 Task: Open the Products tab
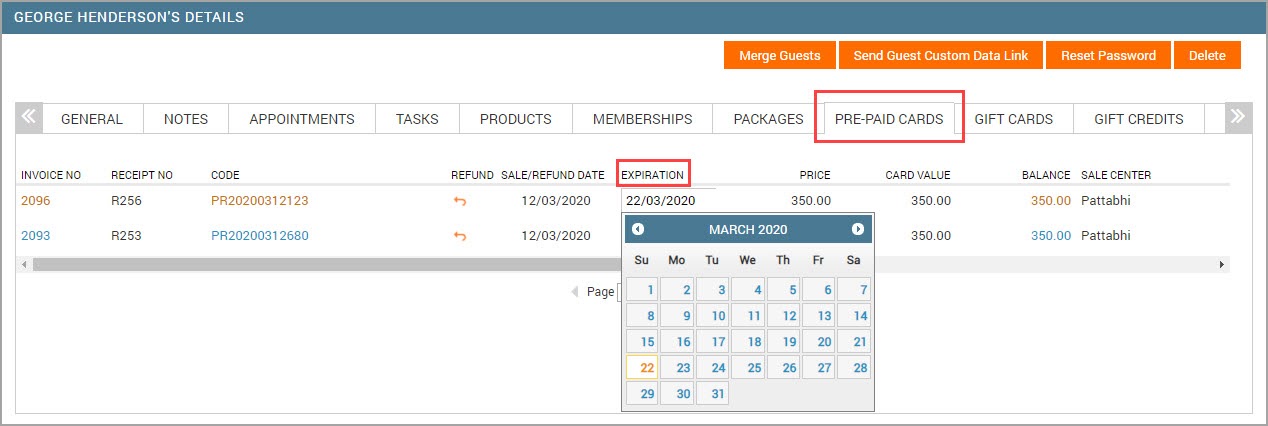[x=516, y=118]
